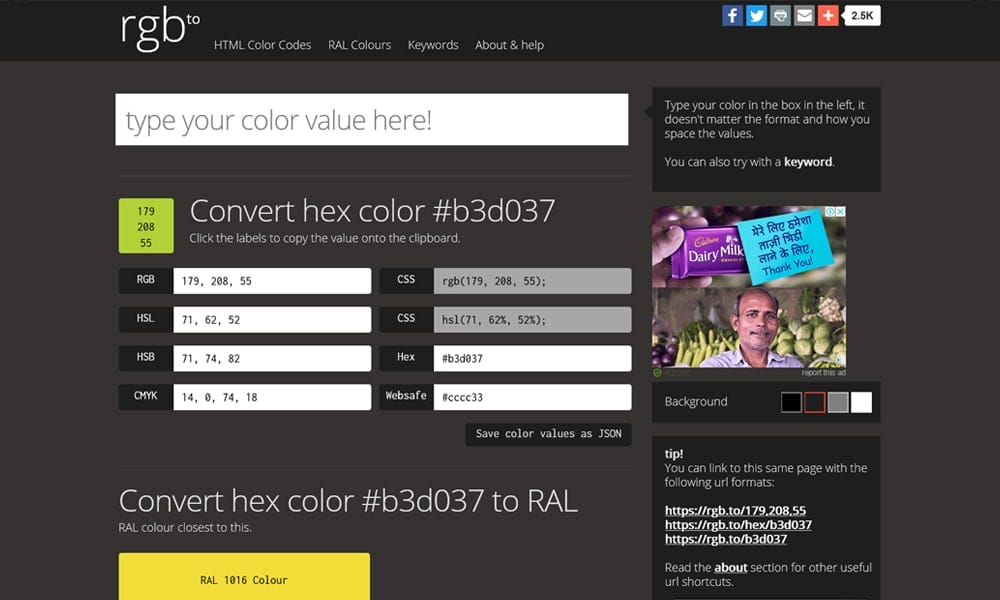This screenshot has height=600, width=1000.
Task: Open the StumbleUpon share icon
Action: tap(780, 15)
